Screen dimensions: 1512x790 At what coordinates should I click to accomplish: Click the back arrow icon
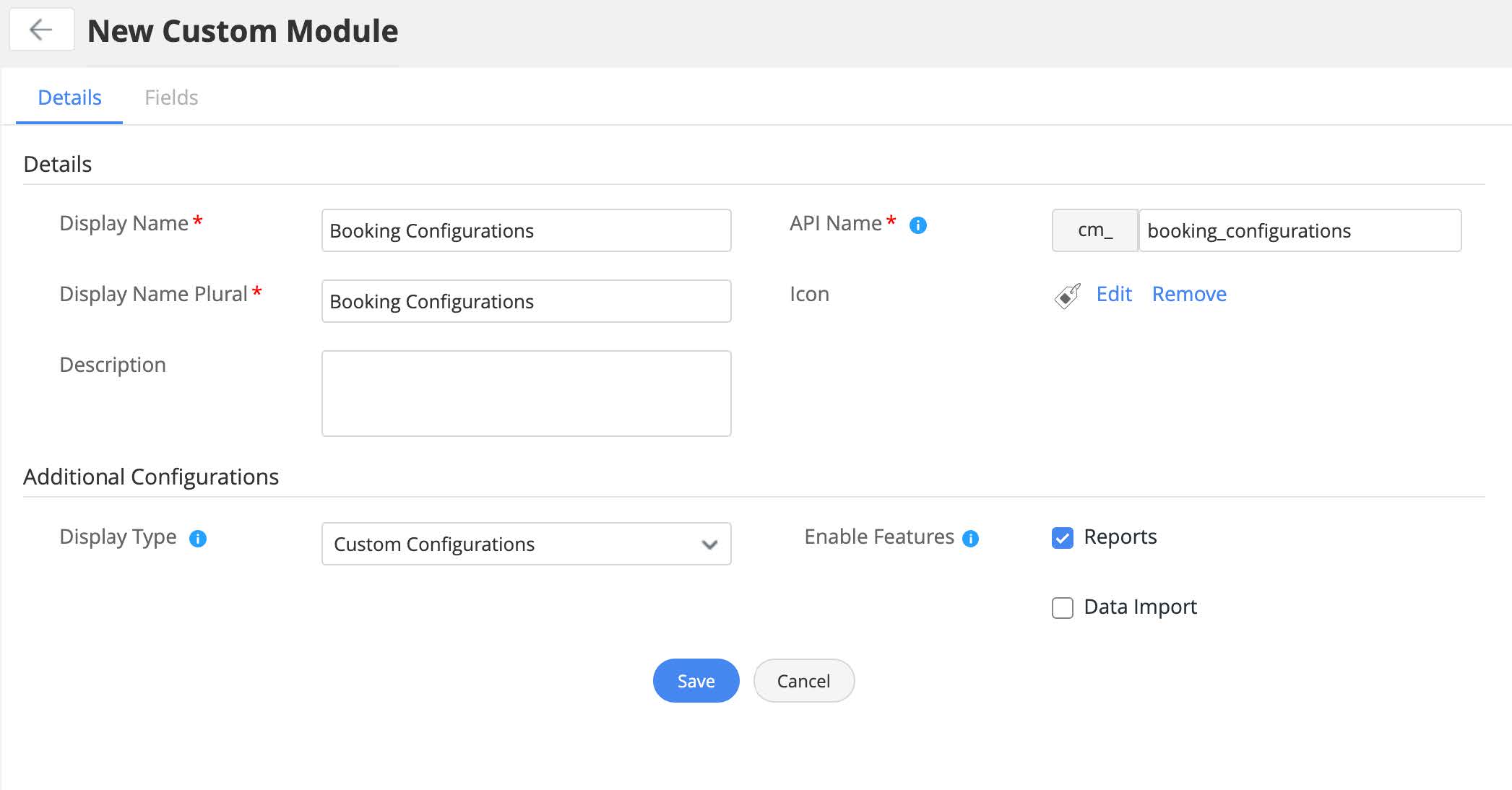tap(41, 30)
